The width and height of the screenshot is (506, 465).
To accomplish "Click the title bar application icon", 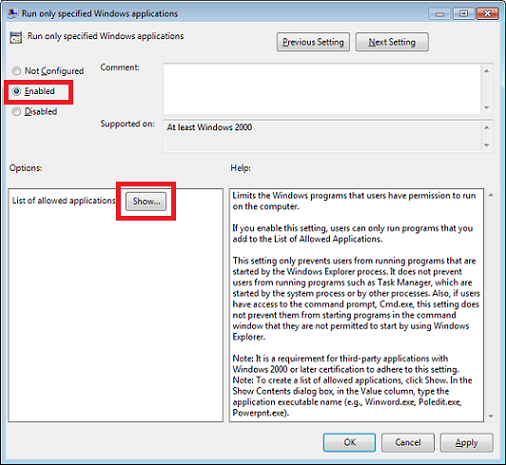I will tap(13, 13).
